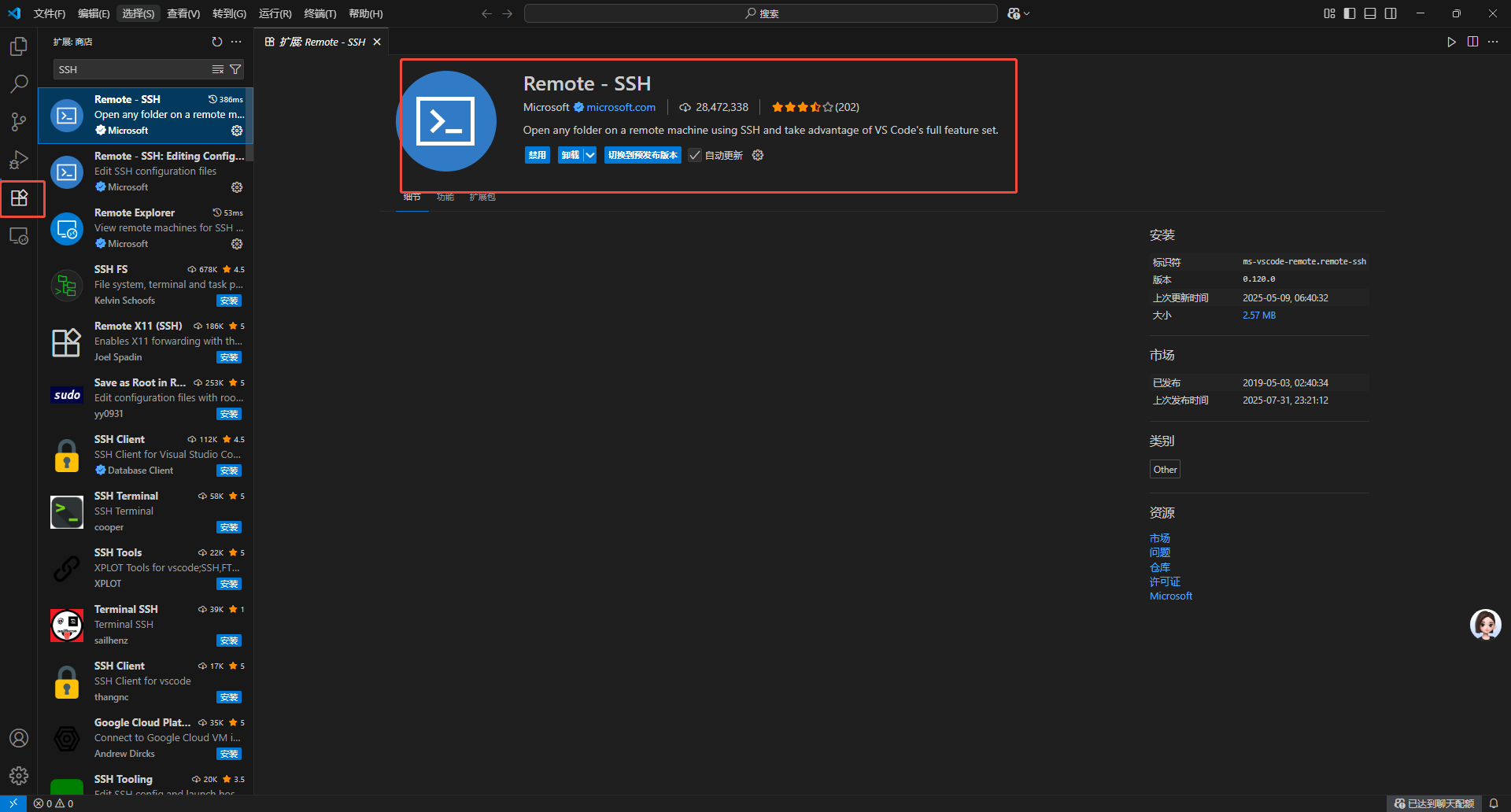The width and height of the screenshot is (1511, 812).
Task: Open the editor more actions menu
Action: pyautogui.click(x=1494, y=42)
